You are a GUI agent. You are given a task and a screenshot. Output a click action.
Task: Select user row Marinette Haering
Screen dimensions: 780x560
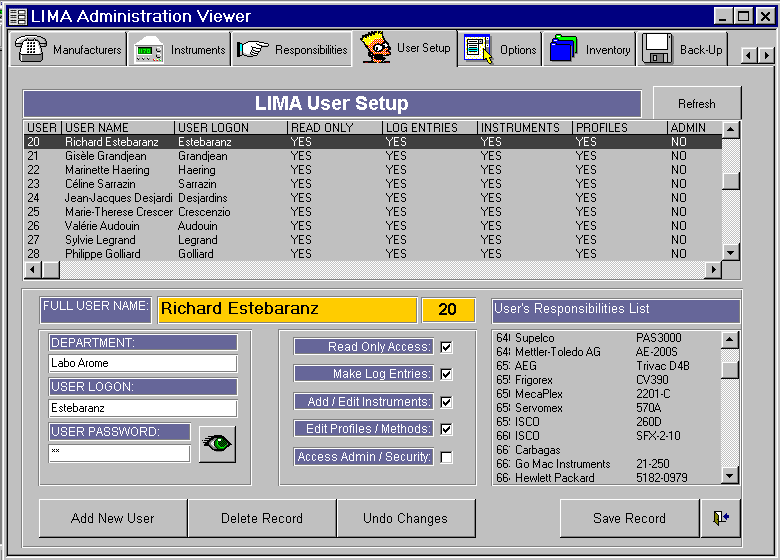pyautogui.click(x=373, y=170)
